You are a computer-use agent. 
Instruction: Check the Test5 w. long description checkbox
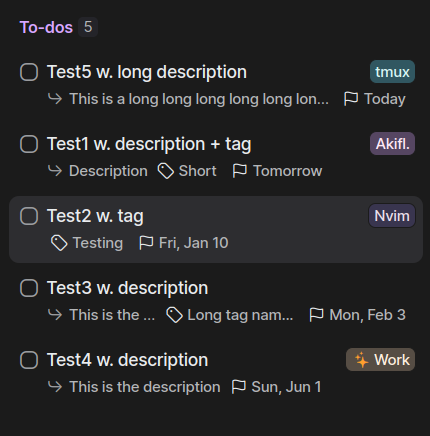(29, 72)
